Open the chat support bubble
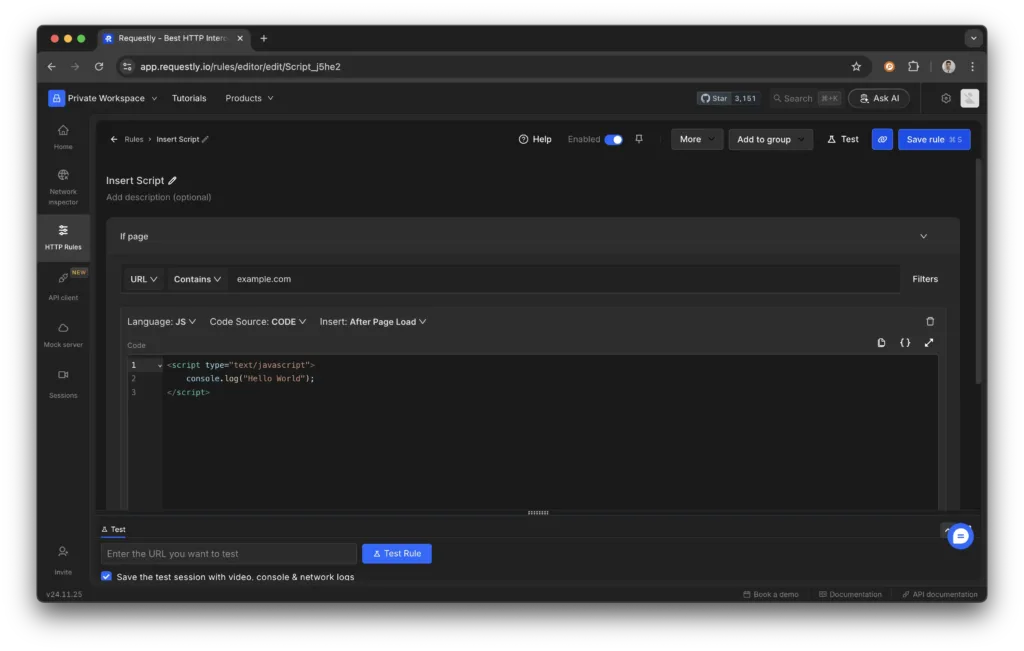The image size is (1024, 651). (960, 536)
